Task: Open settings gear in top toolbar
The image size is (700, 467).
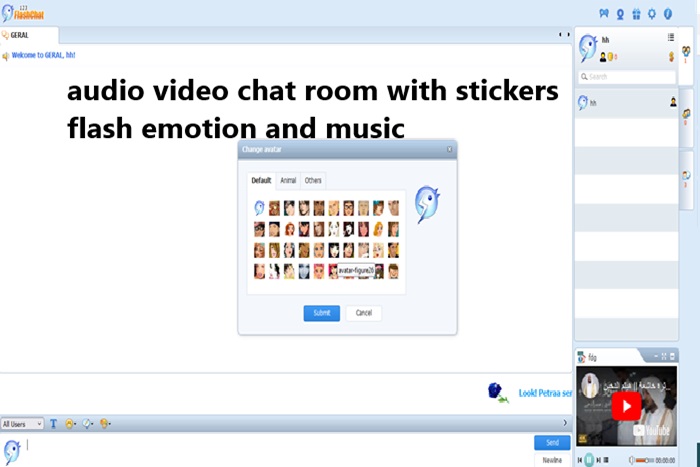Action: click(652, 14)
